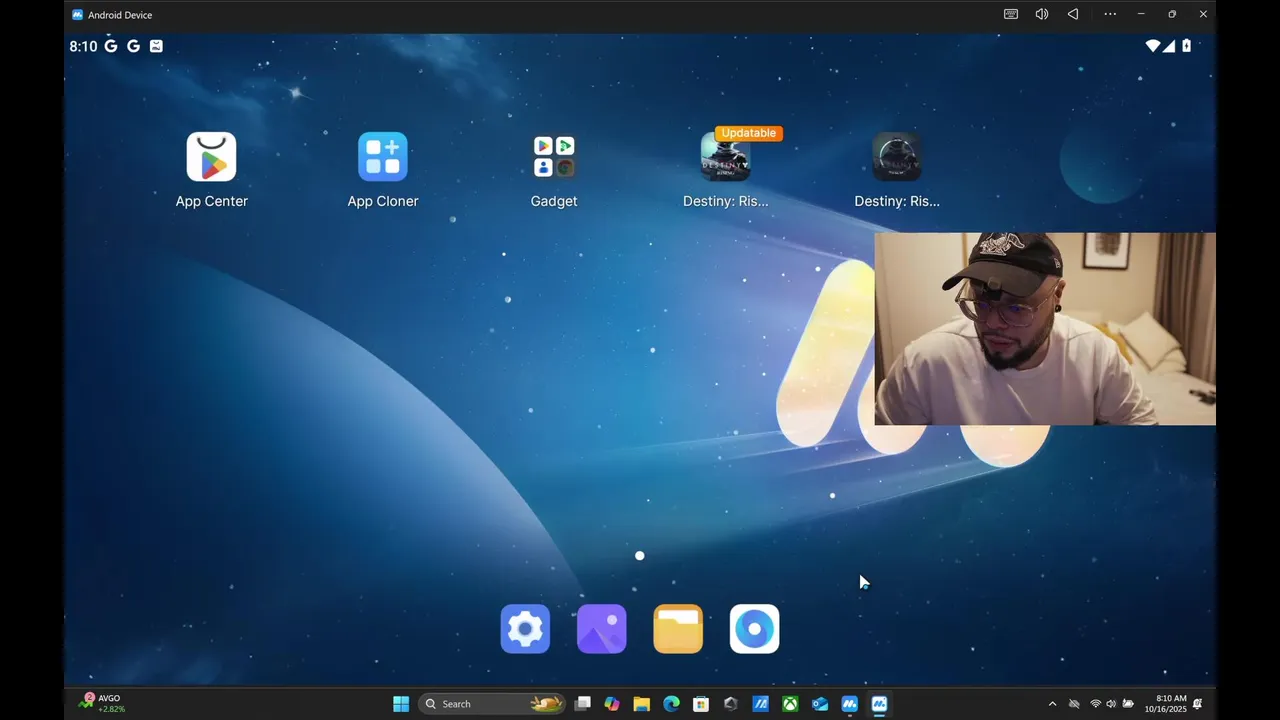Viewport: 1280px width, 720px height.
Task: Tap the Android cellular signal icon
Action: pos(1168,46)
